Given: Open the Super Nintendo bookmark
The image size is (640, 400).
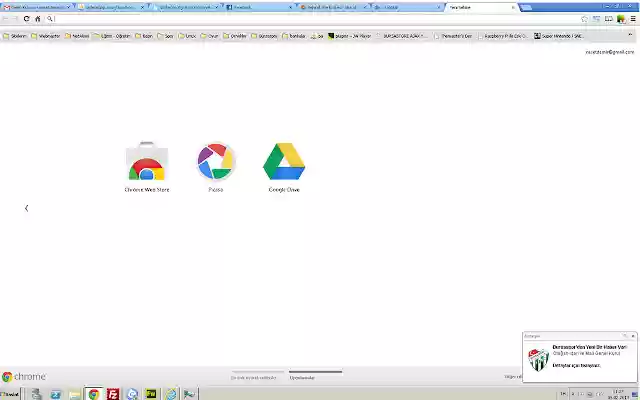Looking at the screenshot, I should pyautogui.click(x=558, y=36).
